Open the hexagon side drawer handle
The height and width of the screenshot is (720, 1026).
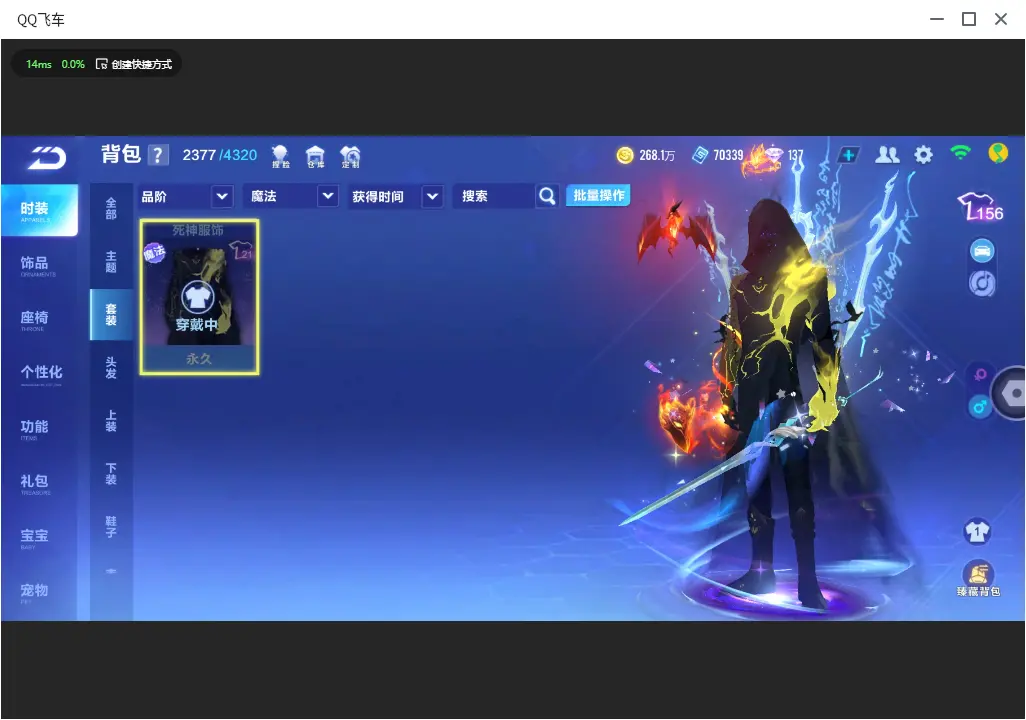tap(1010, 393)
